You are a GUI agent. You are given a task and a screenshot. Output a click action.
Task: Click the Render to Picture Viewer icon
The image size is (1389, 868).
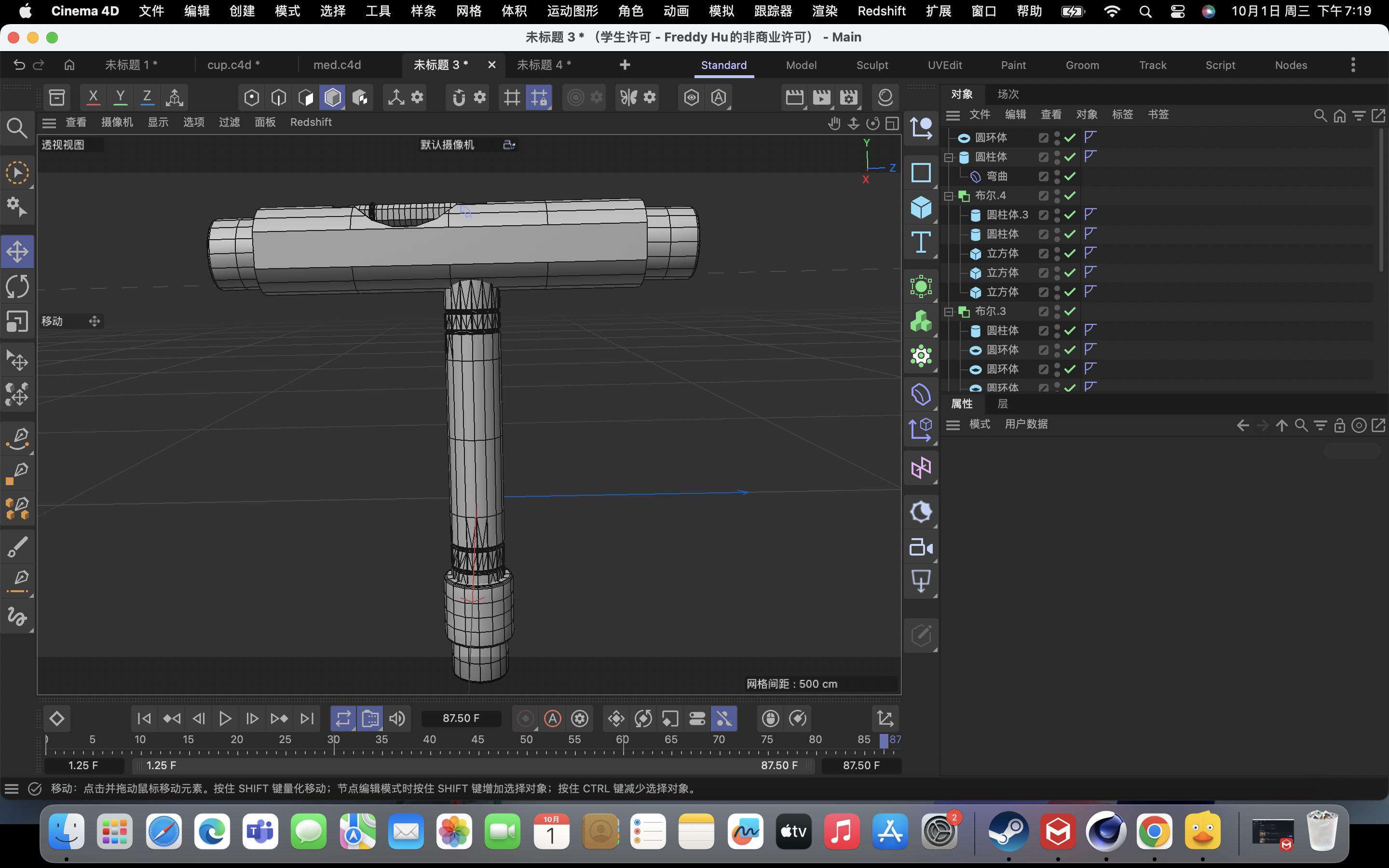pos(821,97)
